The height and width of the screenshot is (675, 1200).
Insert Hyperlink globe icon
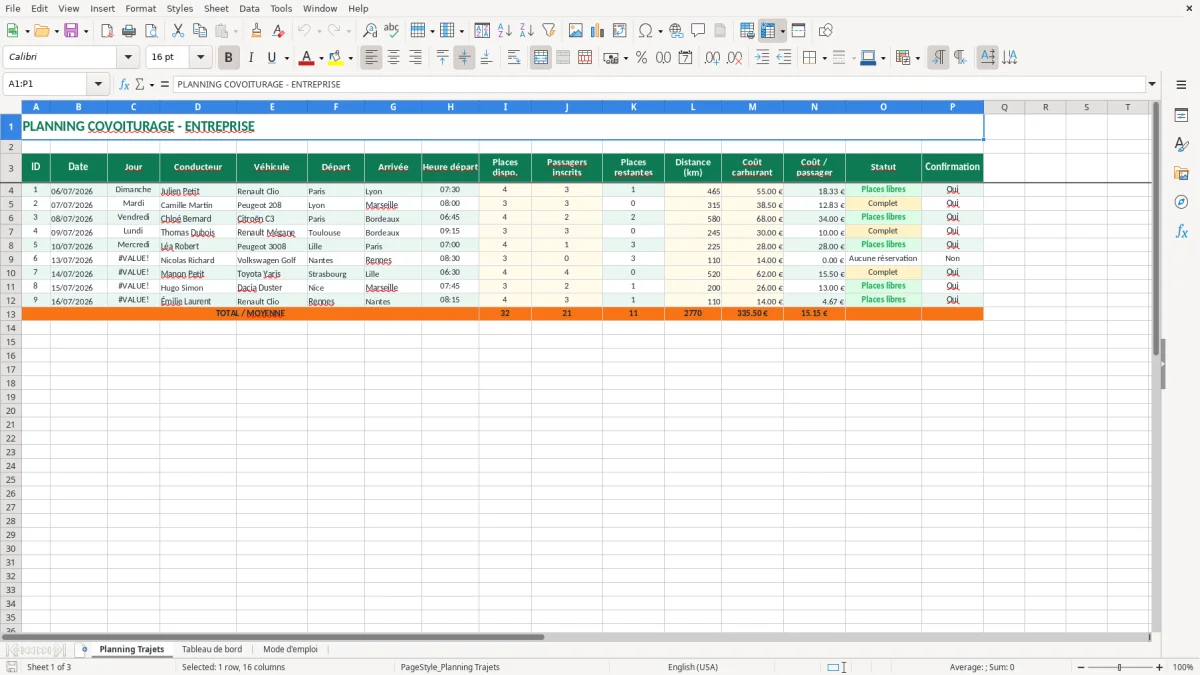[x=676, y=31]
